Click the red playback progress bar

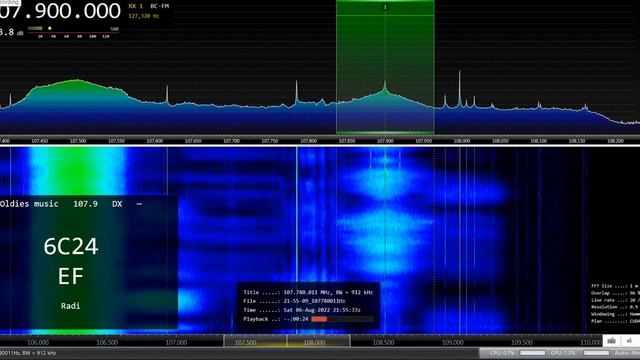click(319, 319)
